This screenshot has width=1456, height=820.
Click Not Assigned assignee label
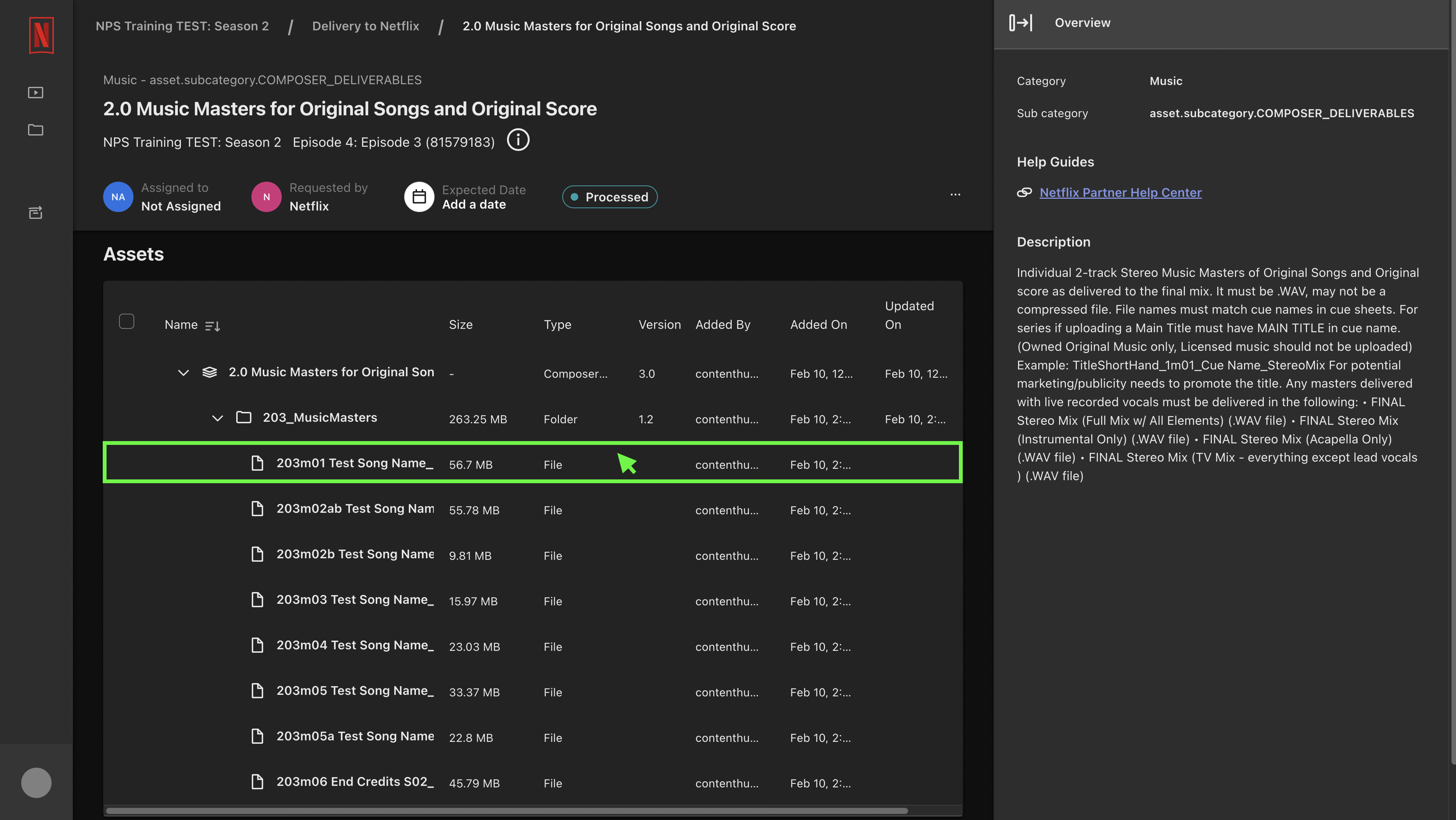click(181, 206)
